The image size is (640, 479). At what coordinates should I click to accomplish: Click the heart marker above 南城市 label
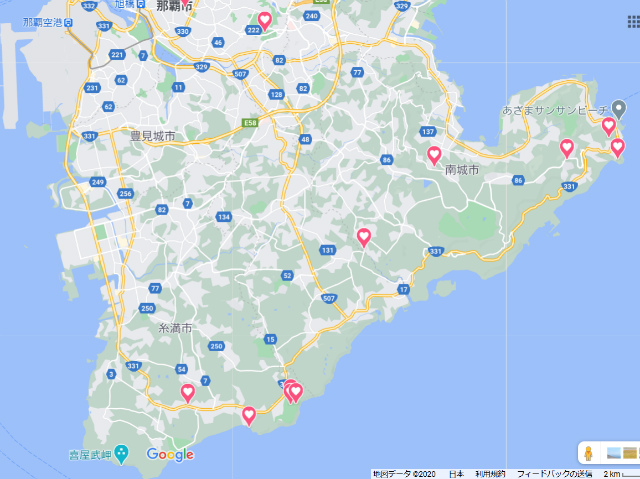pos(435,155)
